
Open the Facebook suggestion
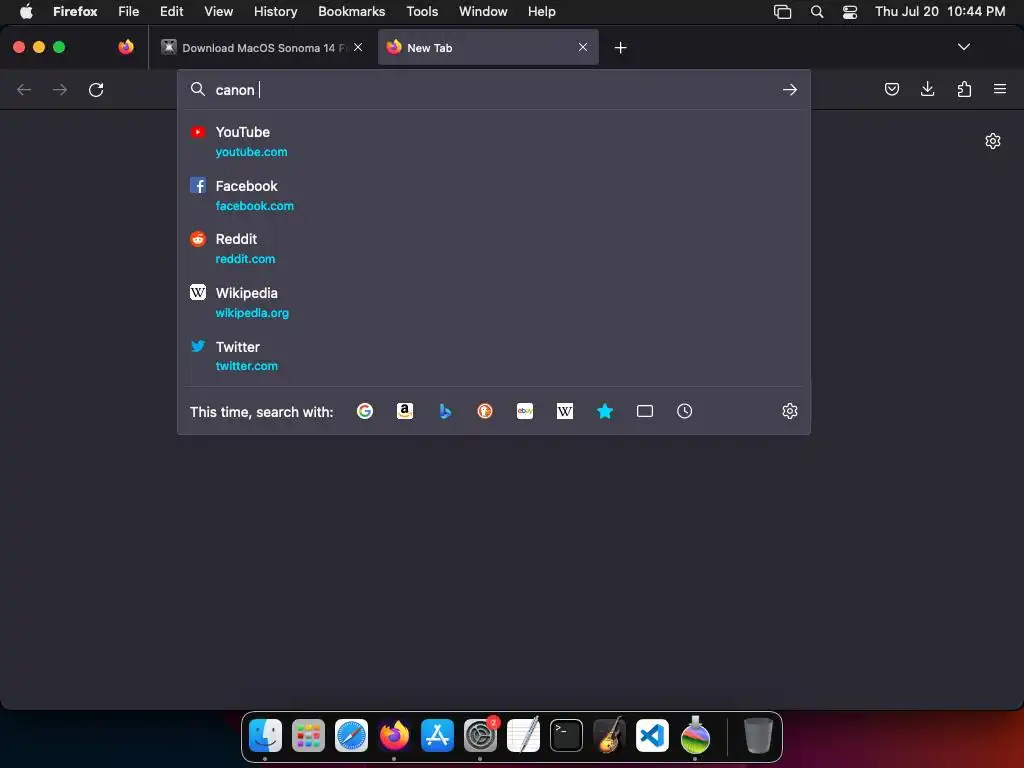[x=494, y=195]
